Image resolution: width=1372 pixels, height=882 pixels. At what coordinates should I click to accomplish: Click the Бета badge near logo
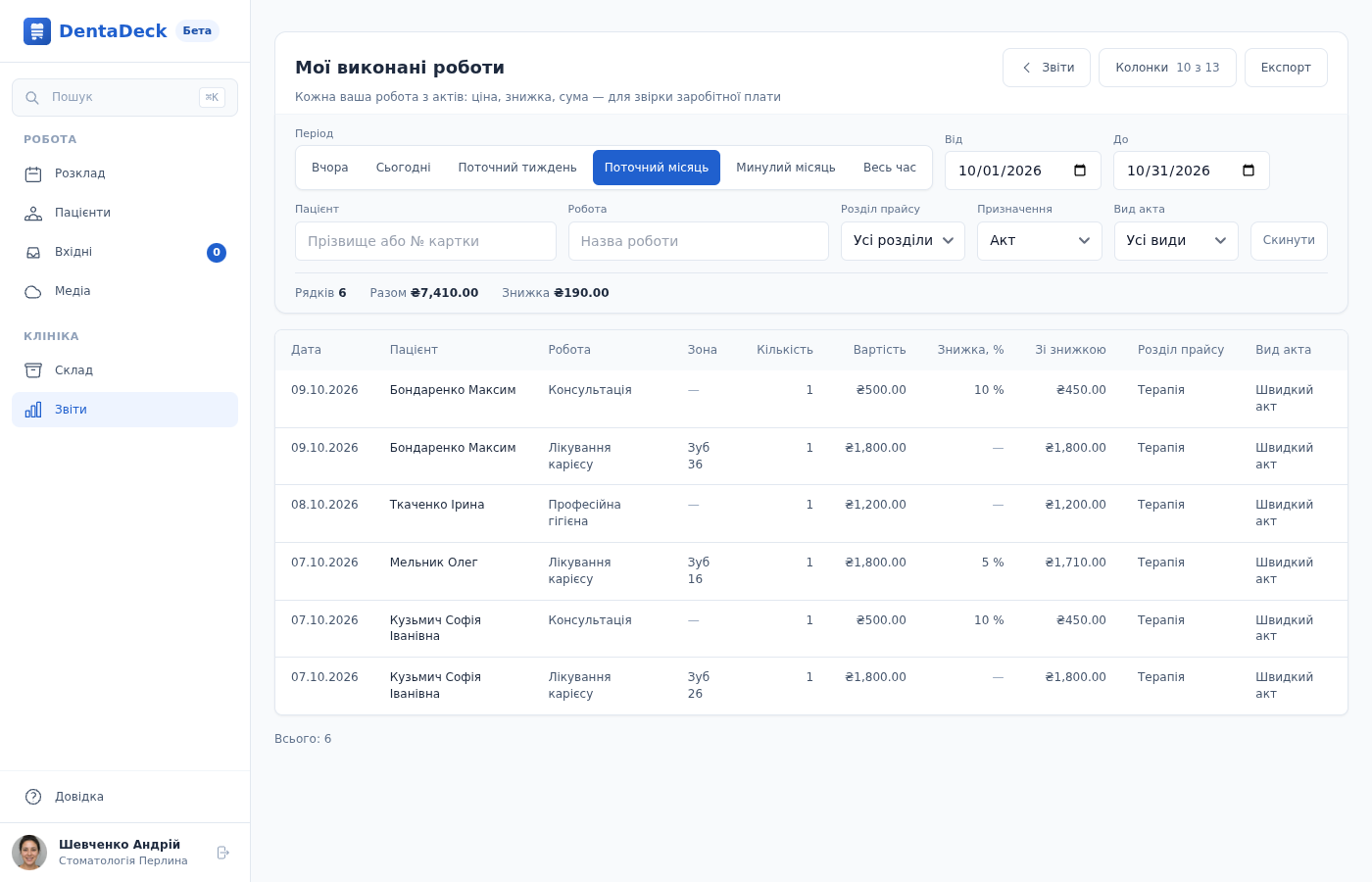197,31
